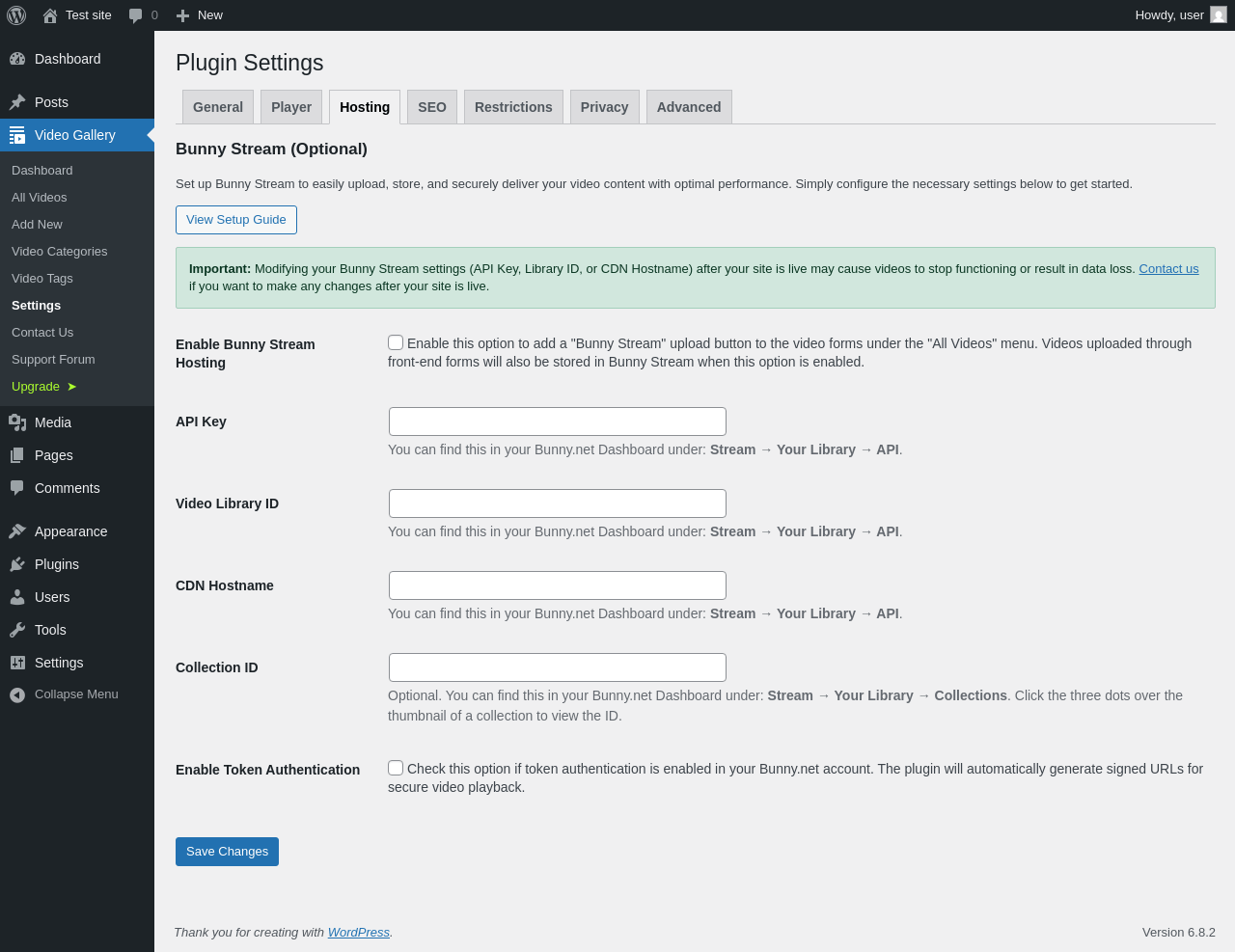Click the Media icon in sidebar
Viewport: 1235px width, 952px height.
pos(17,422)
